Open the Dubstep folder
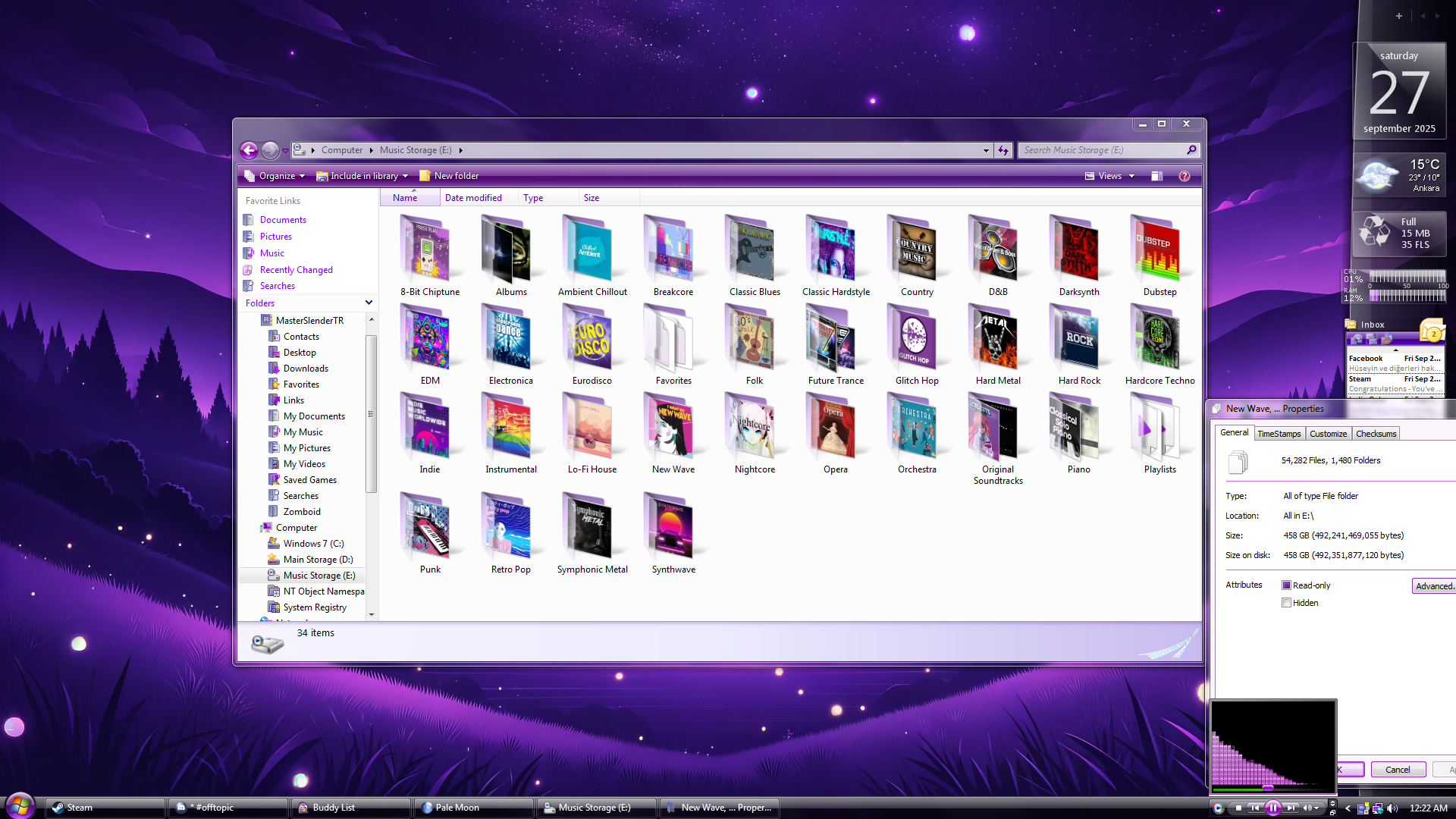Viewport: 1456px width, 819px height. point(1160,256)
